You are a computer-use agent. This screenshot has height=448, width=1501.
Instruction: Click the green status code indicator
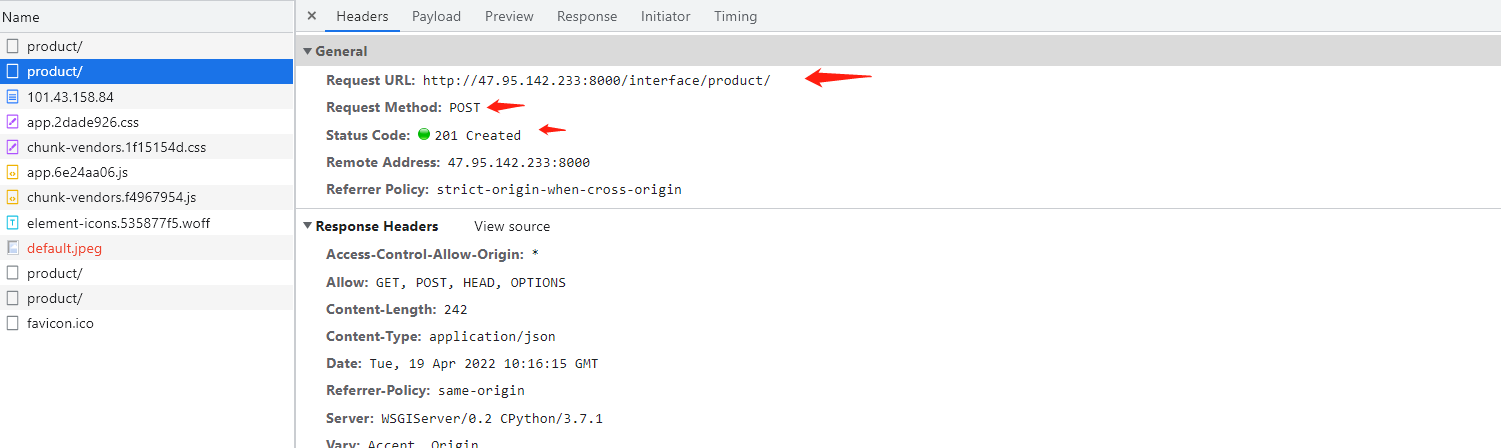(x=424, y=135)
